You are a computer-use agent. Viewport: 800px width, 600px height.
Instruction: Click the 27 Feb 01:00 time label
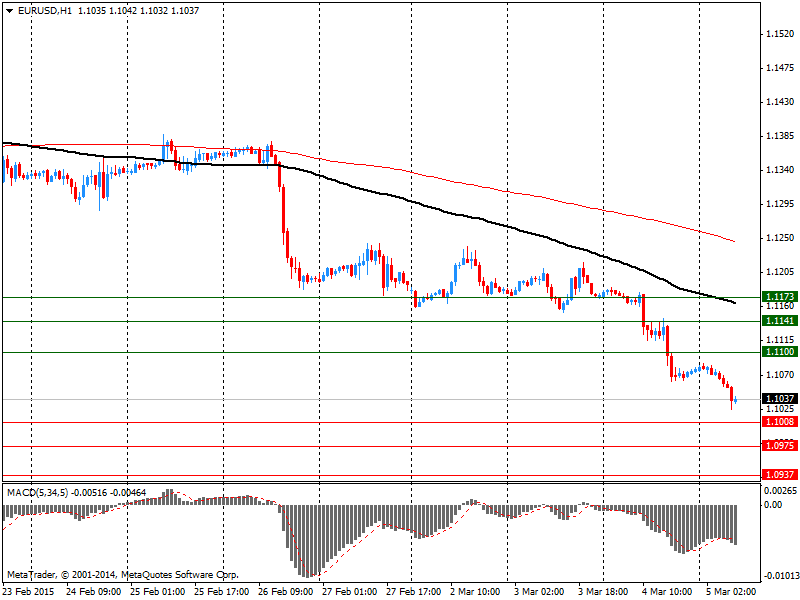(x=350, y=591)
